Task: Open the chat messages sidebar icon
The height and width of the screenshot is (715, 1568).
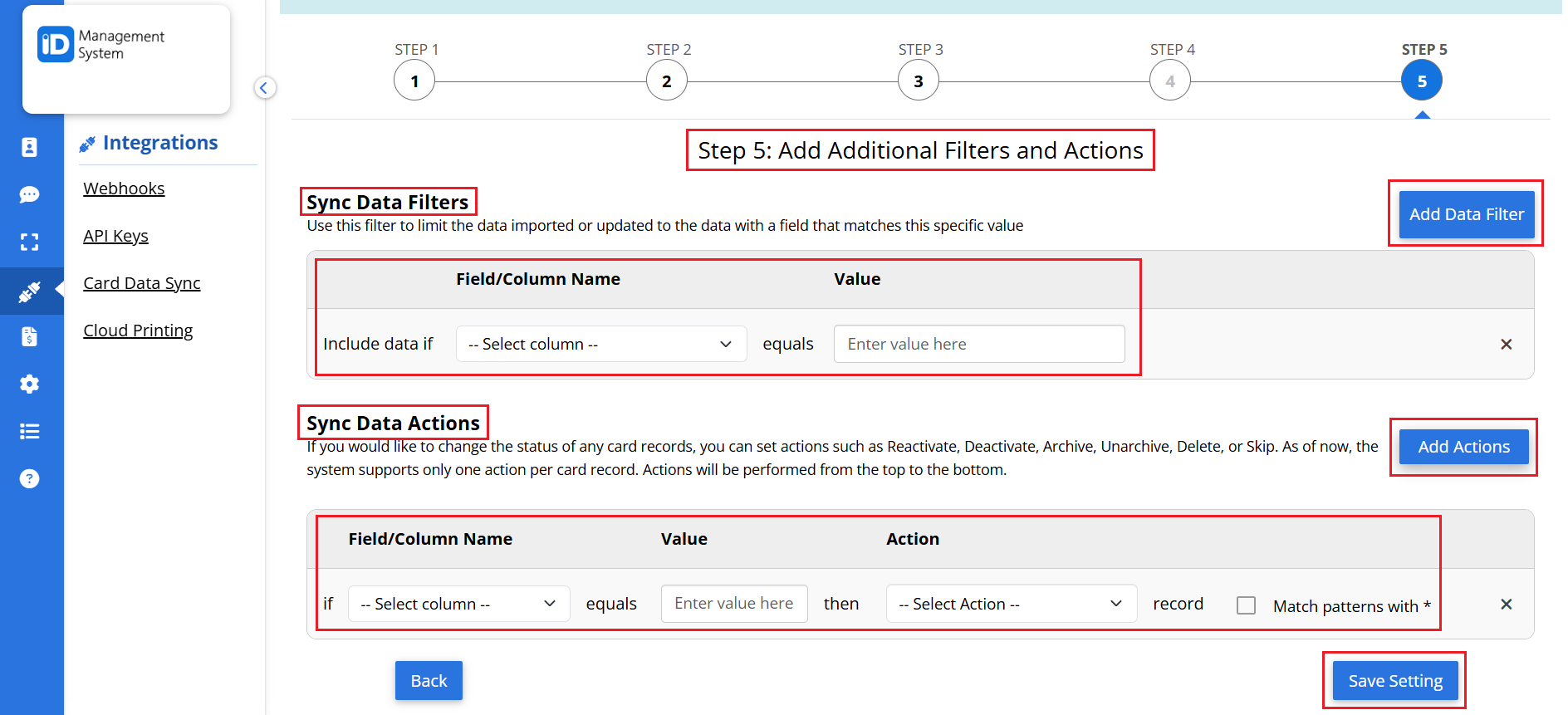Action: [29, 194]
